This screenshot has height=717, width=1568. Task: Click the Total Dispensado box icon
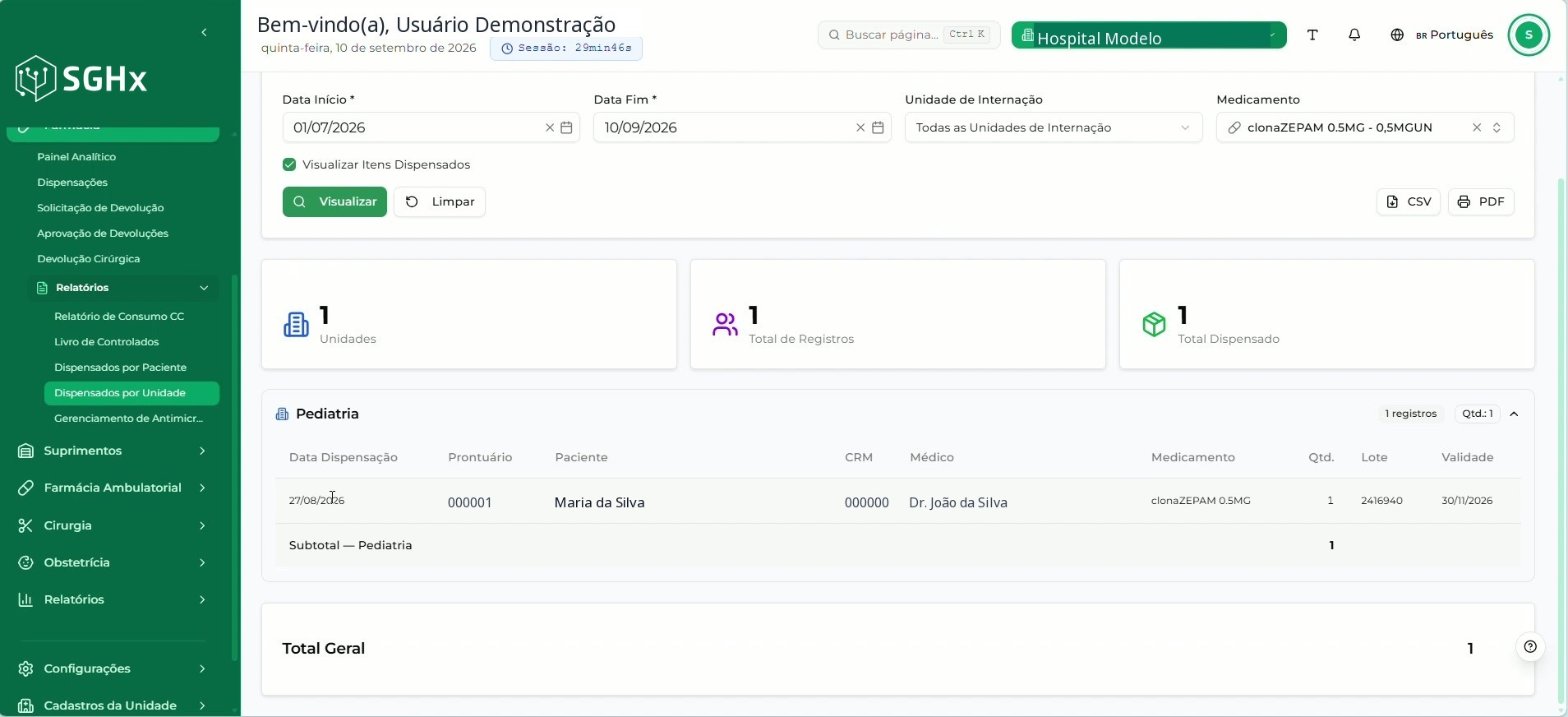[1154, 325]
